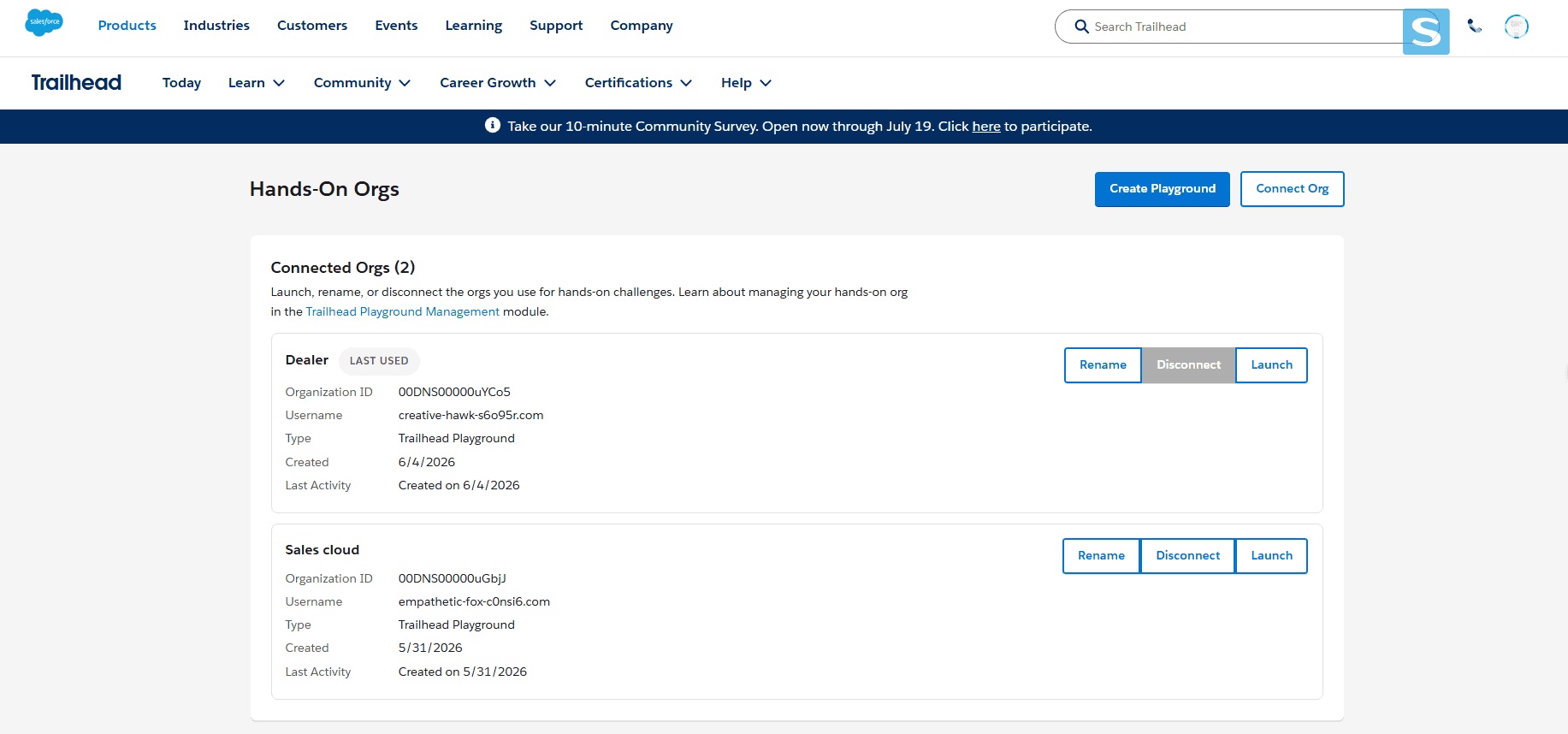Viewport: 1568px width, 734px height.
Task: Open the user profile avatar
Action: click(x=1517, y=27)
